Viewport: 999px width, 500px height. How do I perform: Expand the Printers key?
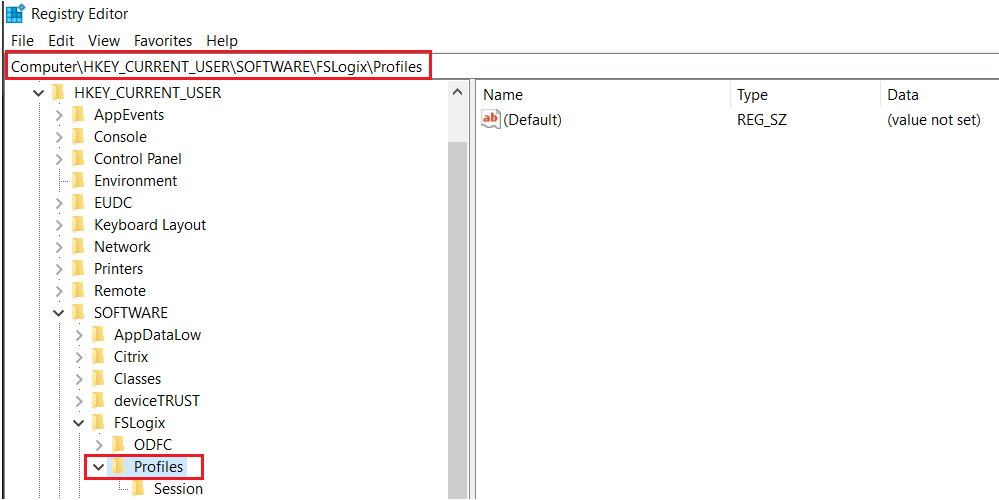tap(59, 269)
